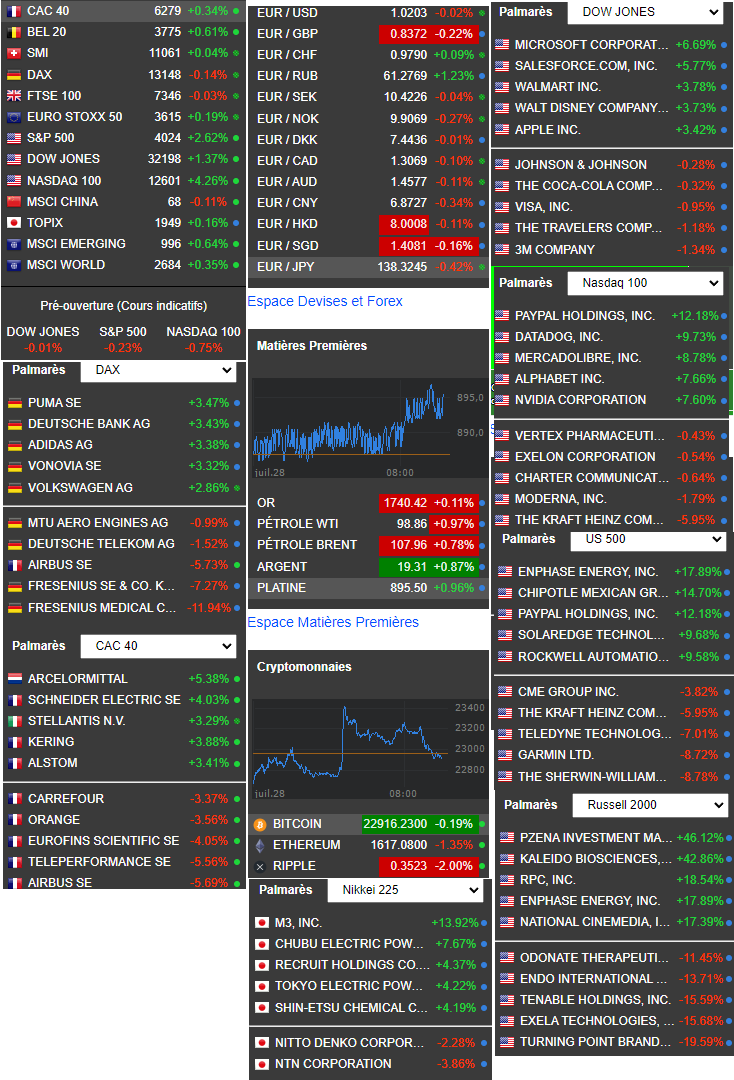Screen dimensions: 734x1080
Task: Click the US flag beside MICROSOFT CORPORATION
Action: tap(502, 45)
